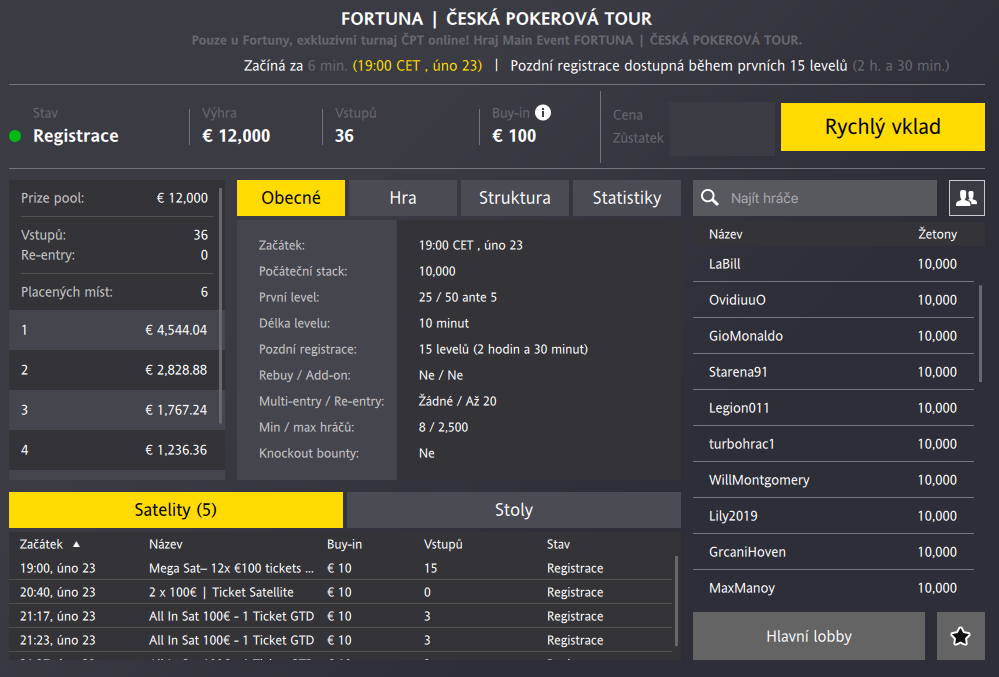Image resolution: width=999 pixels, height=677 pixels.
Task: Click the second place prize € 2,828.88
Action: [176, 370]
